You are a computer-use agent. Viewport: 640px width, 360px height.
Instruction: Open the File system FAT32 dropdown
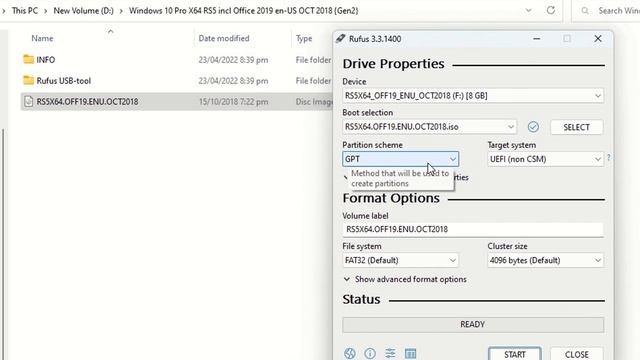tap(400, 260)
